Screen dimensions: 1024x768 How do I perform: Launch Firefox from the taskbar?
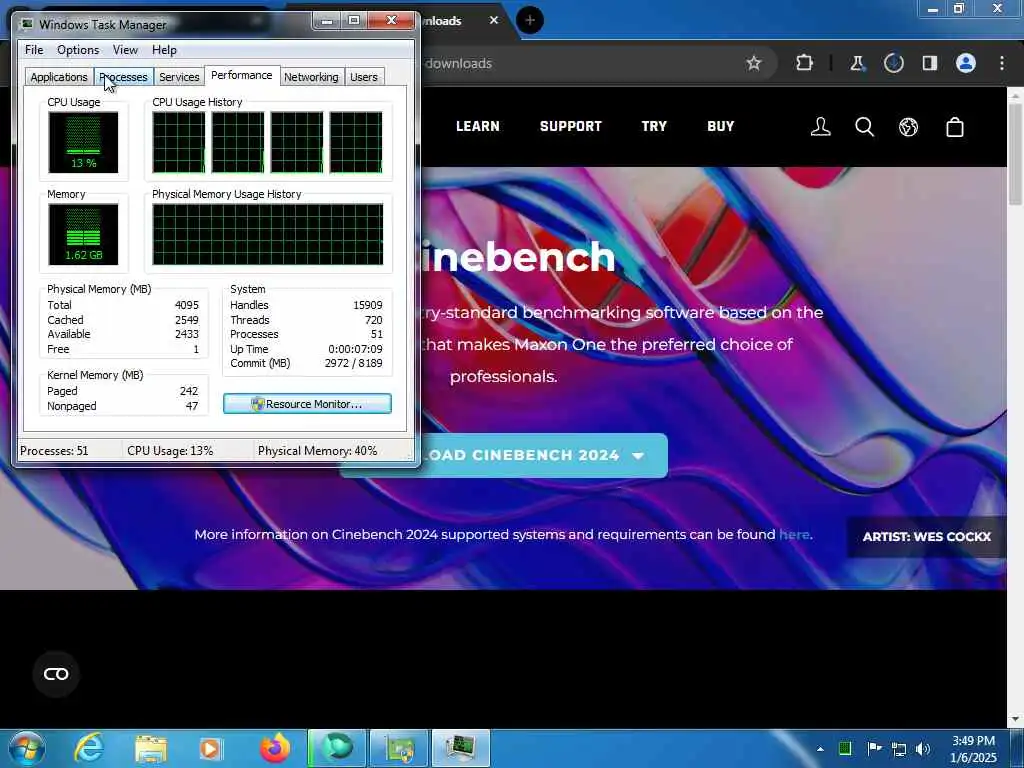pyautogui.click(x=275, y=748)
